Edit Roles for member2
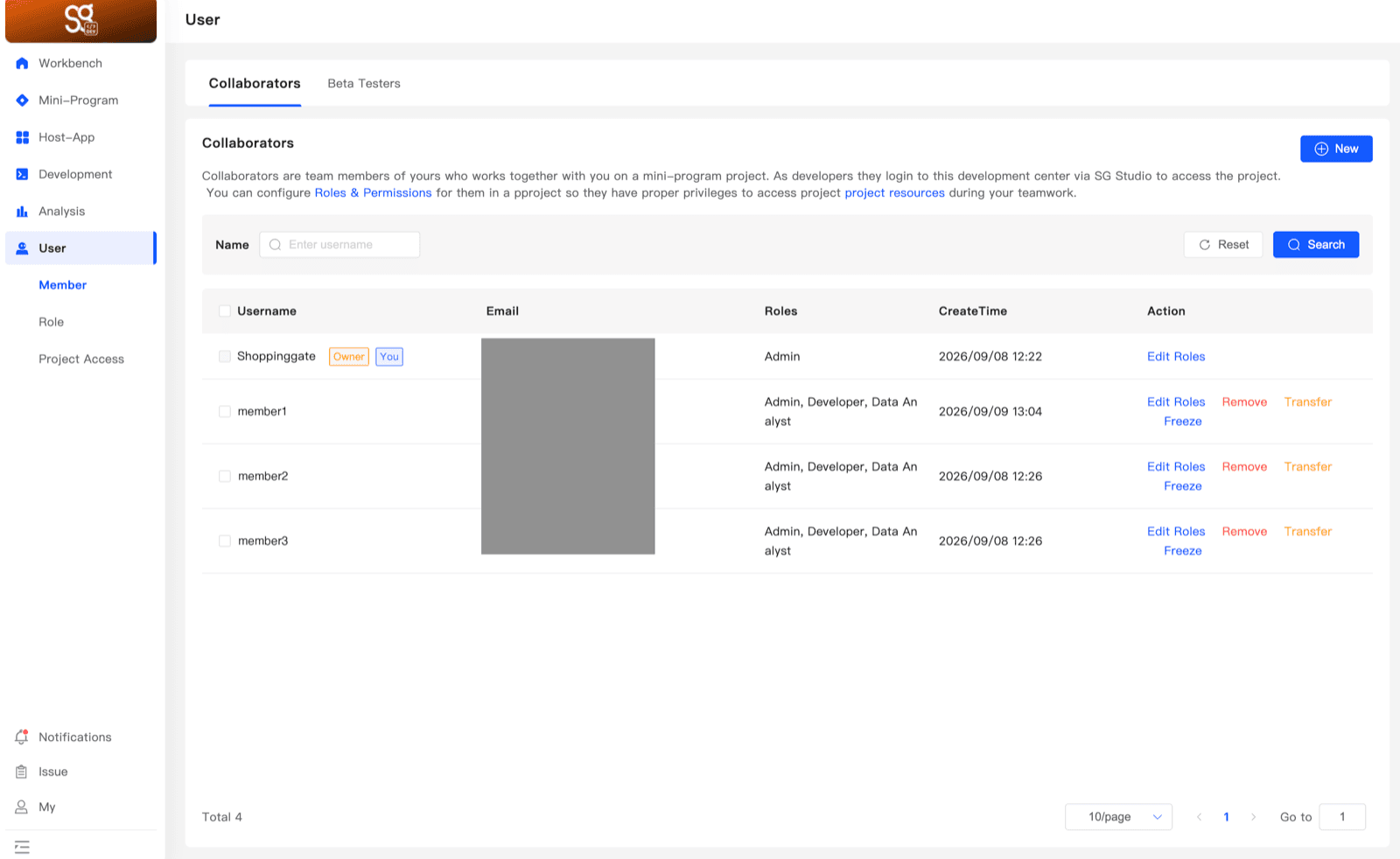This screenshot has width=1400, height=859. (x=1176, y=466)
